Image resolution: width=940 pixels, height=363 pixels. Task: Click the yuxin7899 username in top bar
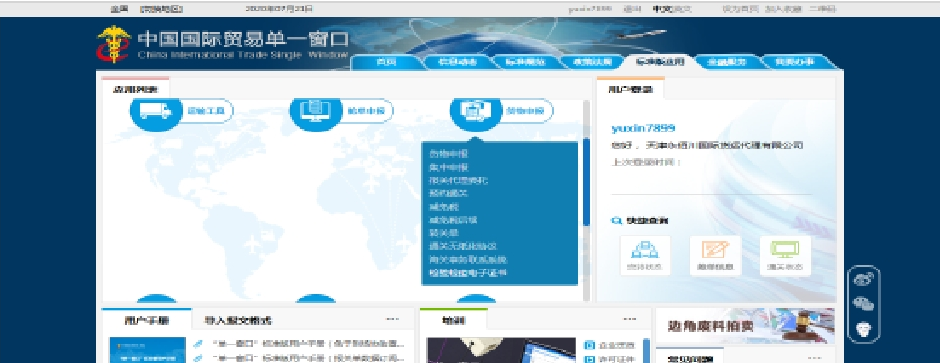pos(590,9)
